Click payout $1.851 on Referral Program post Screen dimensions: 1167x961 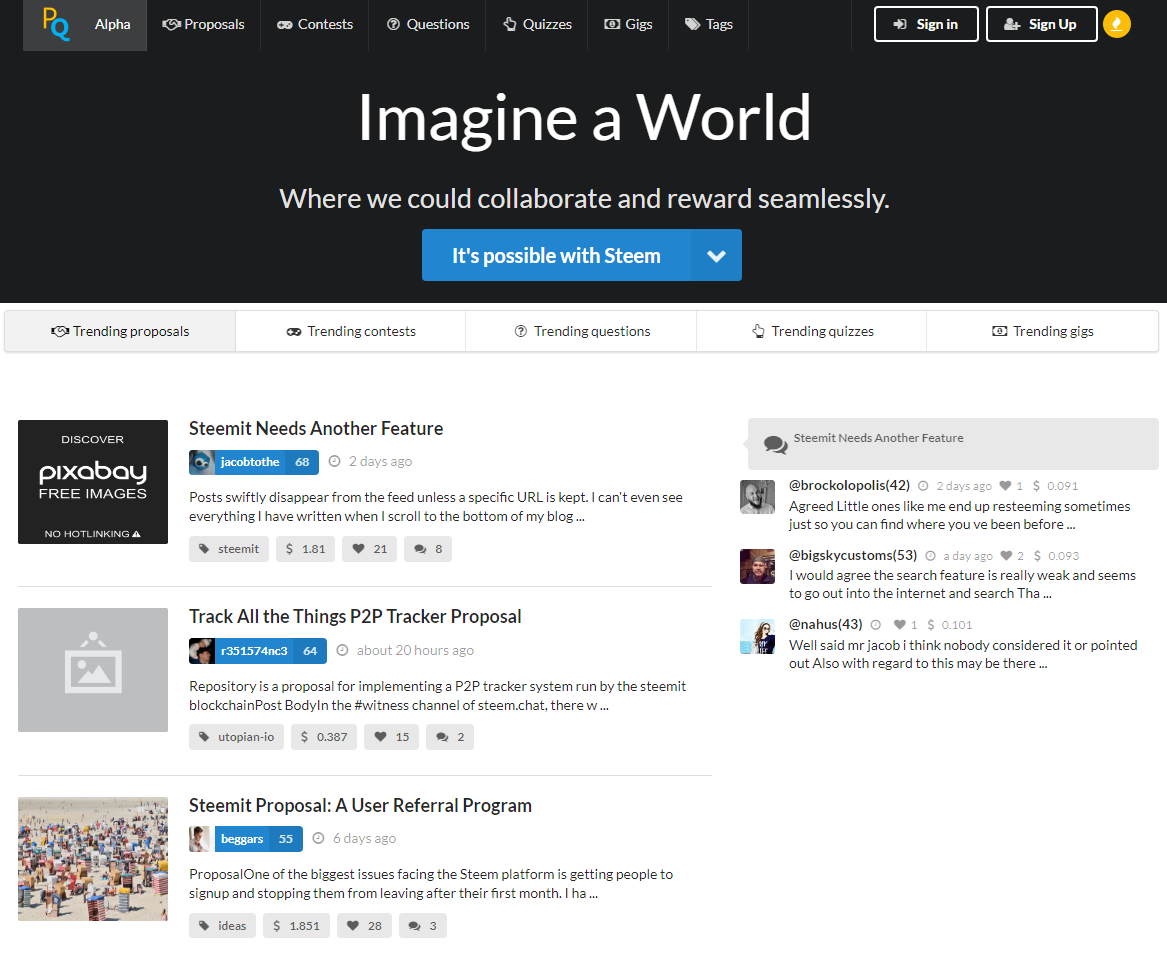(296, 926)
